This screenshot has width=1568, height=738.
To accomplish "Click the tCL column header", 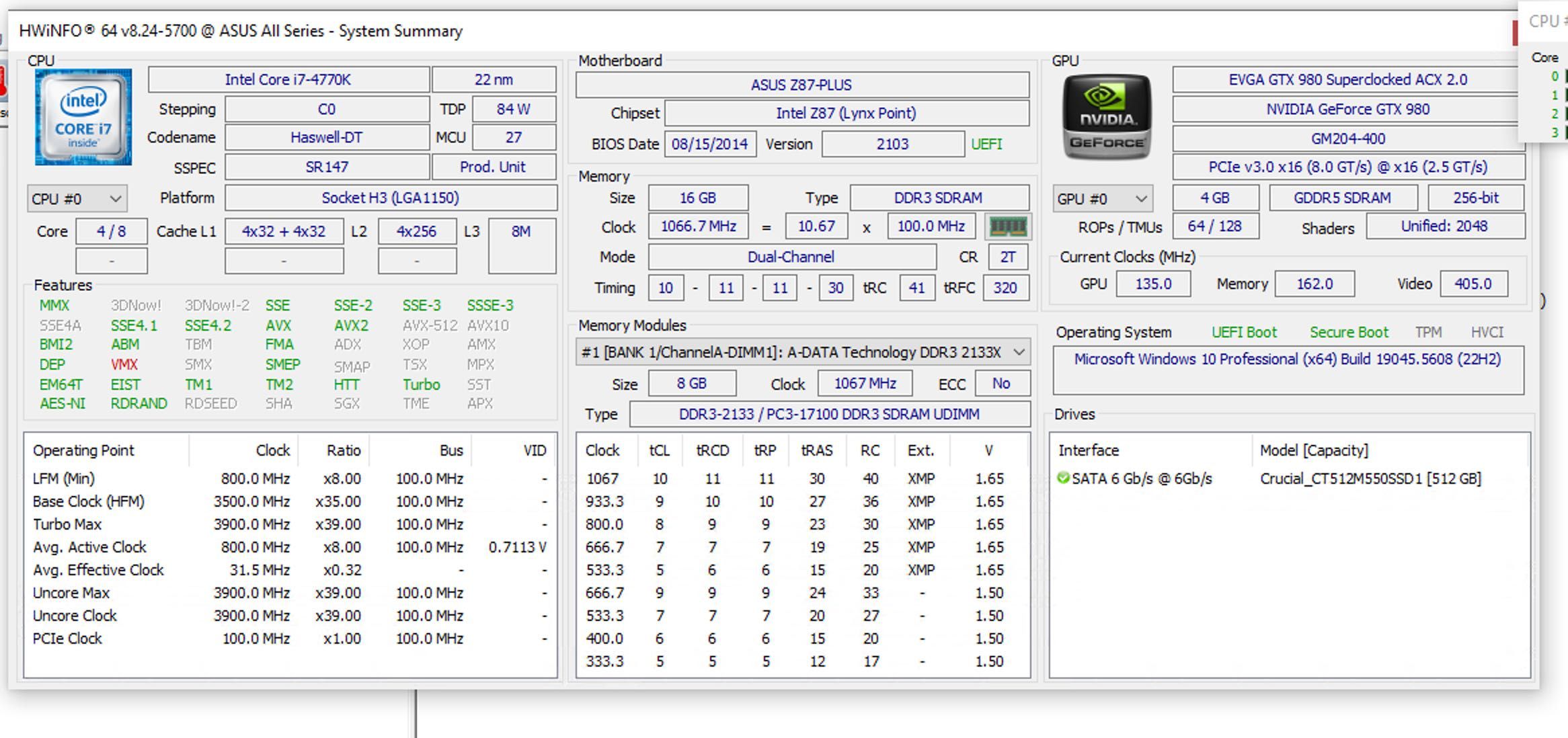I will (659, 450).
